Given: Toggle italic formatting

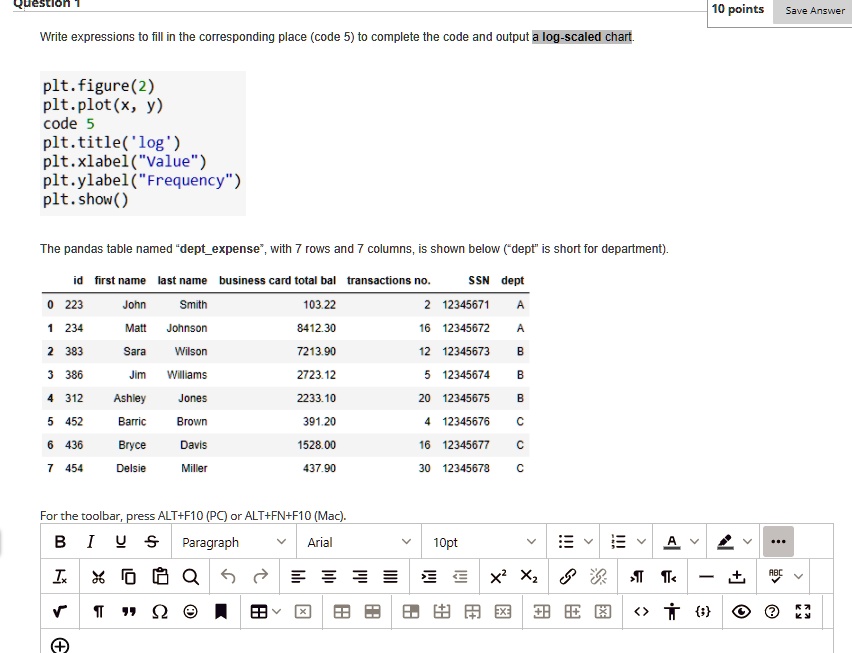Looking at the screenshot, I should [90, 542].
